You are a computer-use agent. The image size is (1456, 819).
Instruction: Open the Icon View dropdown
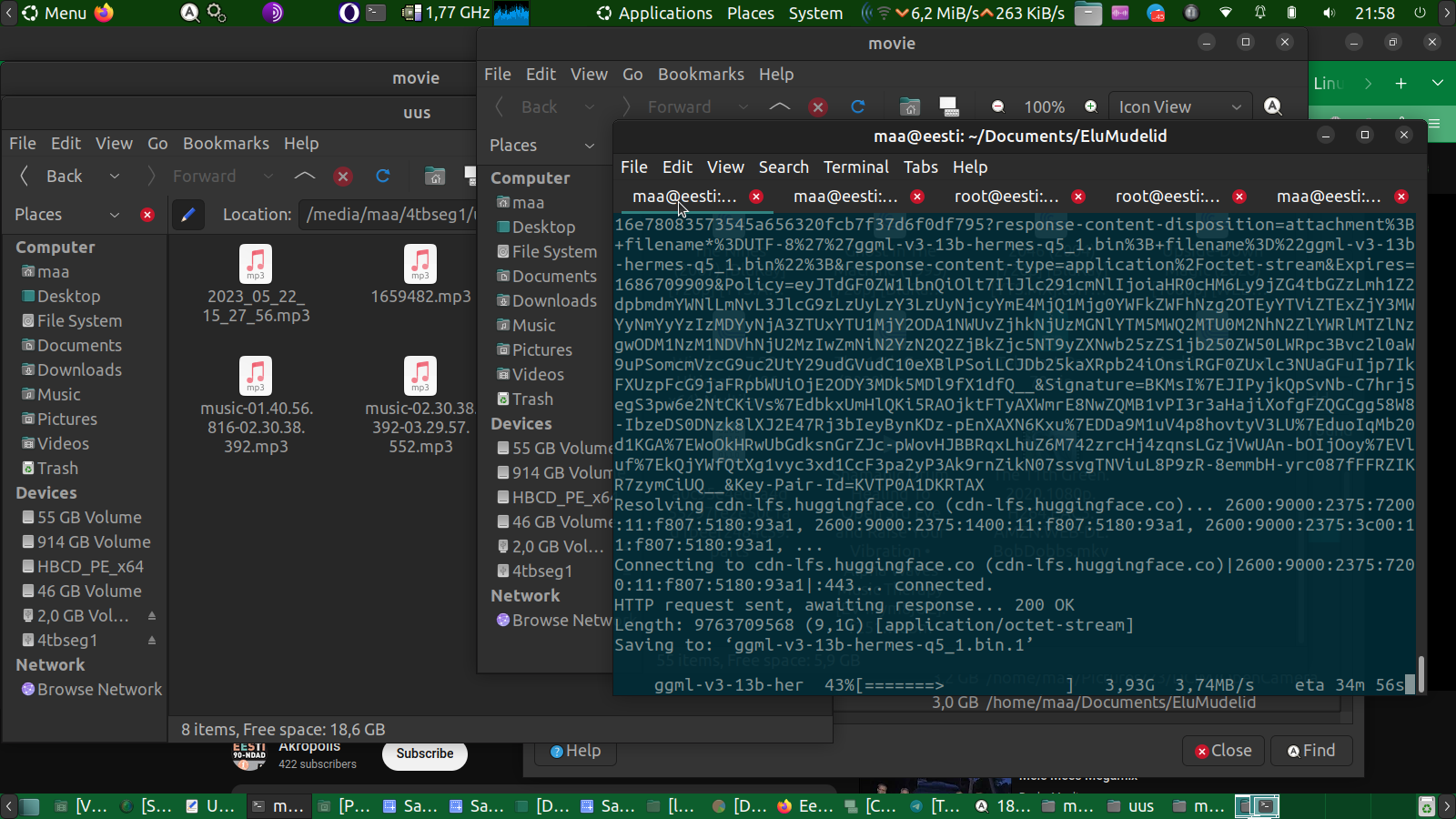1179,107
